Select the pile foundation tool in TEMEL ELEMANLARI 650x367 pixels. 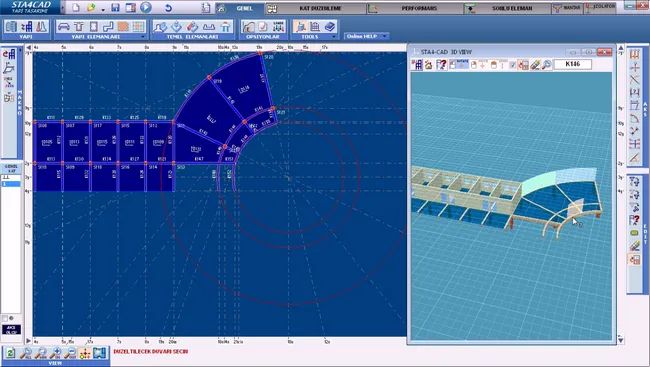click(x=225, y=27)
